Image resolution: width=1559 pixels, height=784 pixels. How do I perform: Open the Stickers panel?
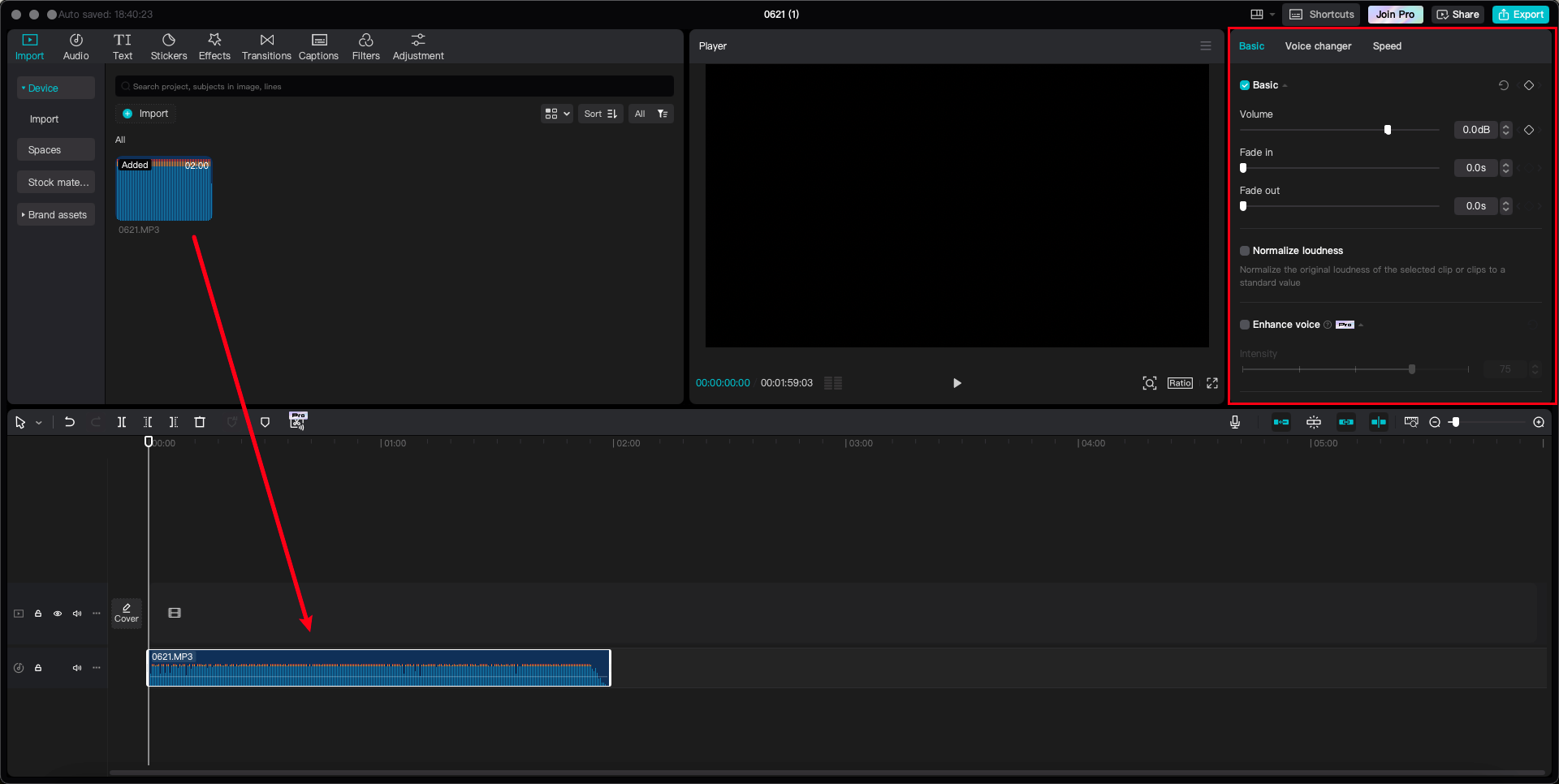click(x=169, y=47)
